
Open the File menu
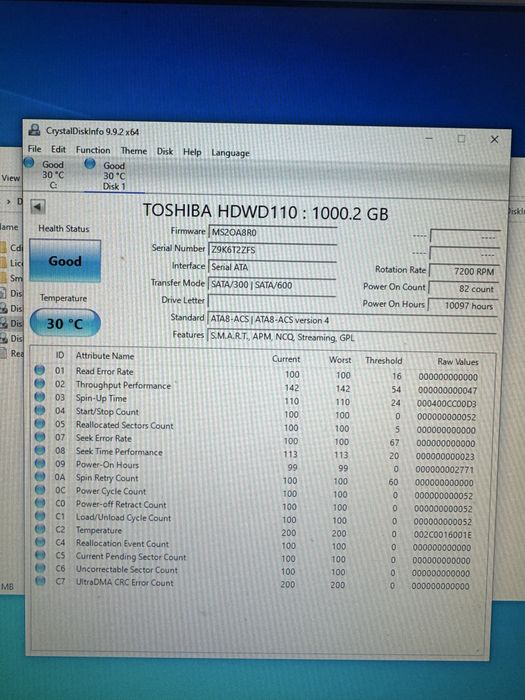pyautogui.click(x=34, y=149)
